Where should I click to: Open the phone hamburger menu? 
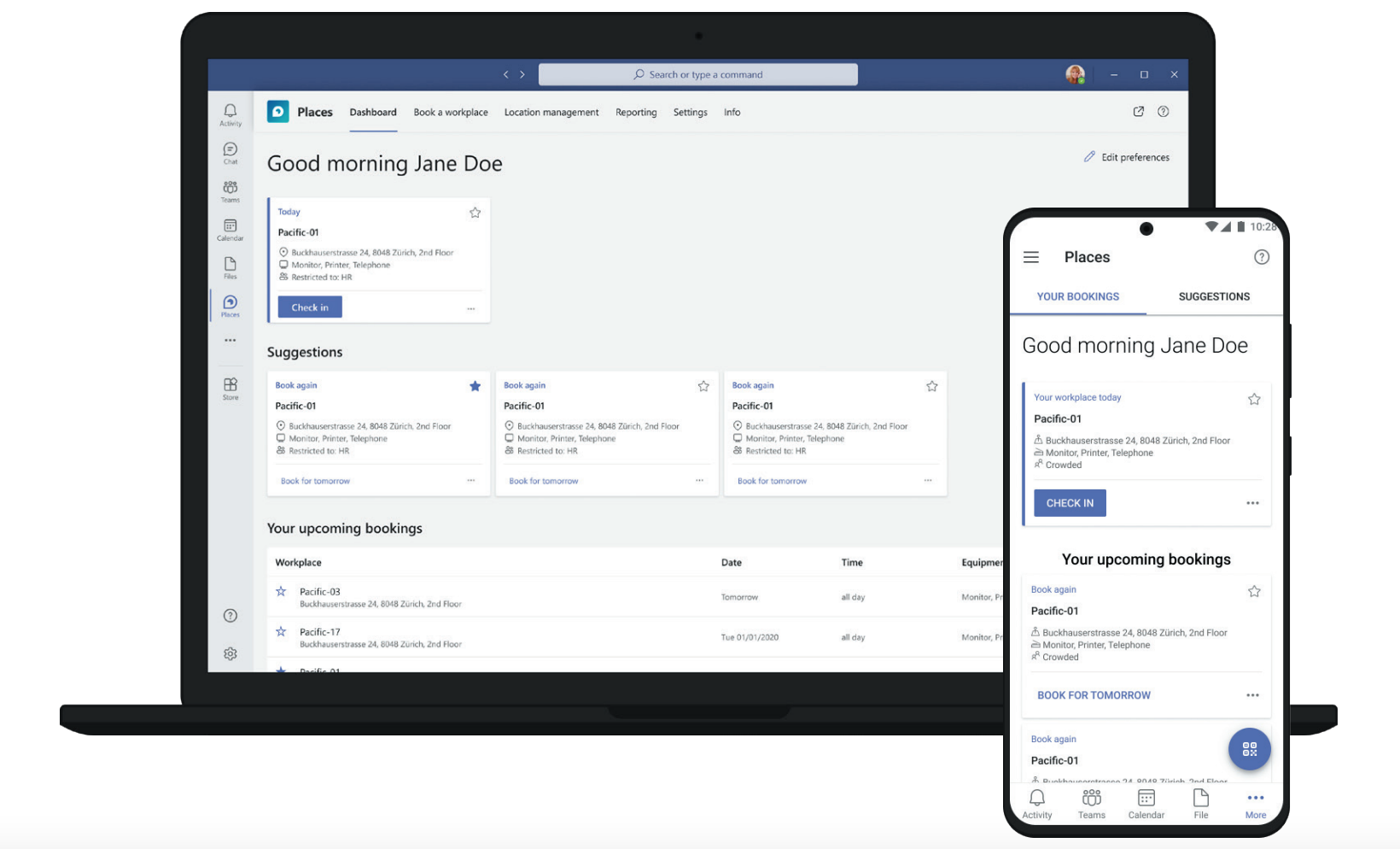pos(1031,257)
